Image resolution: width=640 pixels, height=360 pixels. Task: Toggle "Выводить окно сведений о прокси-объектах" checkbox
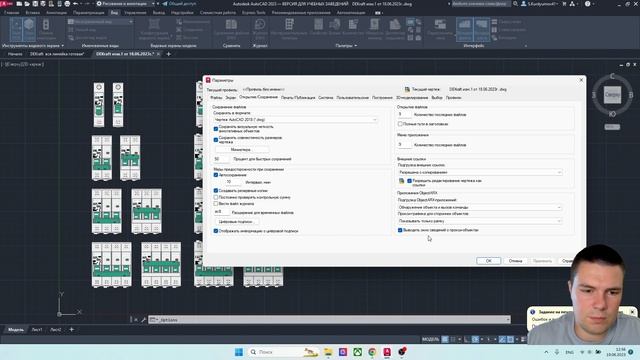point(400,230)
